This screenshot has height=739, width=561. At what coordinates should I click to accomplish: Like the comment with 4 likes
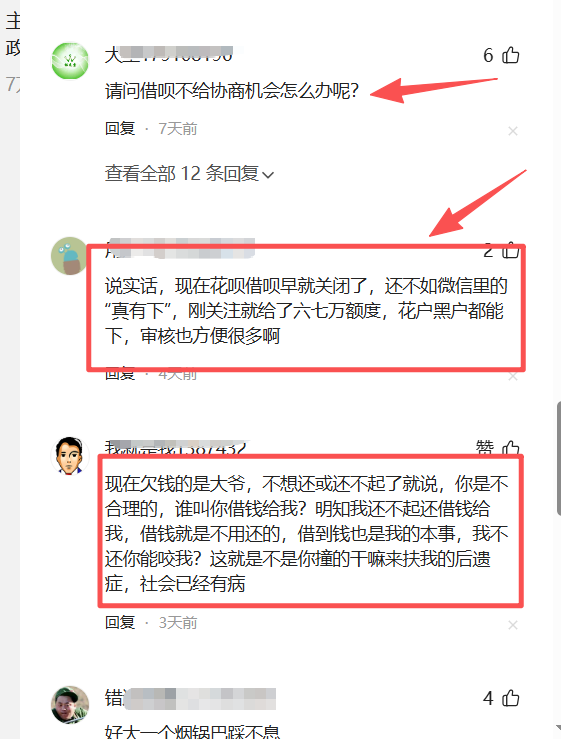pos(511,698)
